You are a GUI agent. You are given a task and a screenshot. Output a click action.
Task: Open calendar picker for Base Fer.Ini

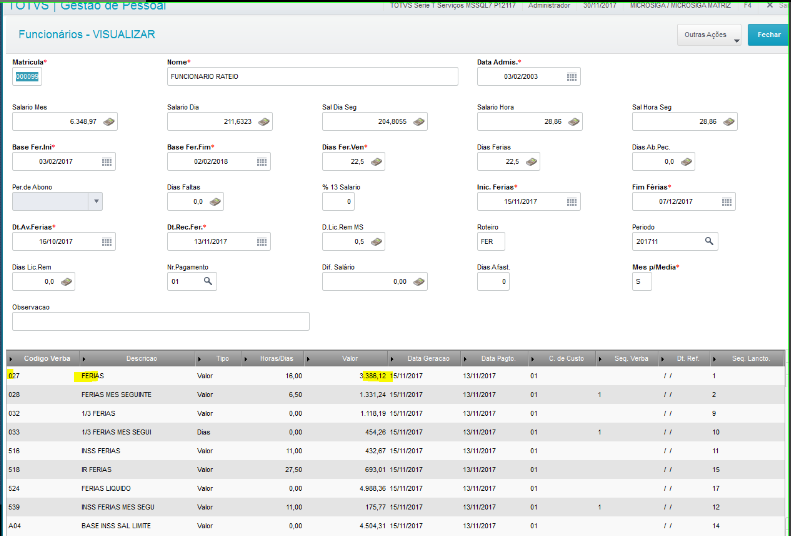click(x=106, y=162)
